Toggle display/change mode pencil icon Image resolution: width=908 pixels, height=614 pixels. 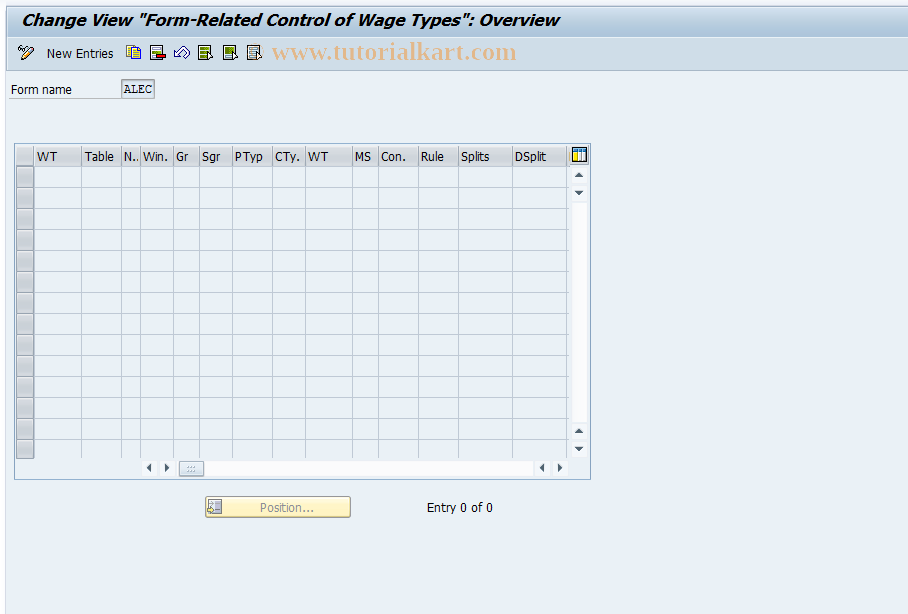pyautogui.click(x=25, y=53)
